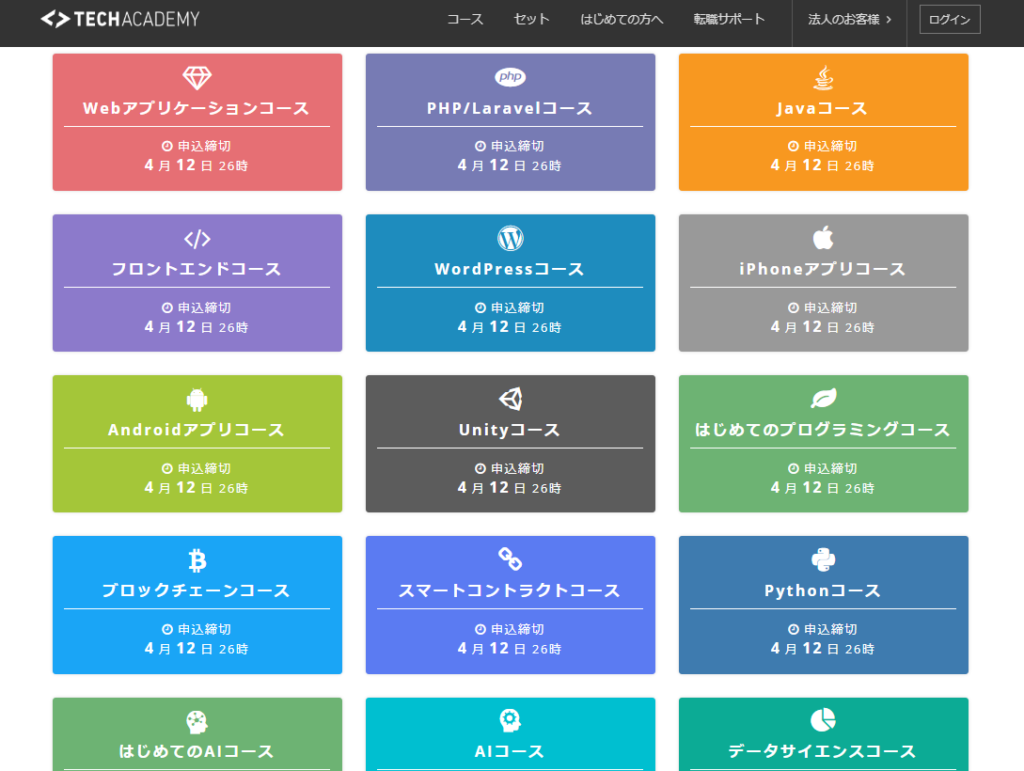Image resolution: width=1024 pixels, height=771 pixels.
Task: Open the AIコース title
Action: (510, 751)
